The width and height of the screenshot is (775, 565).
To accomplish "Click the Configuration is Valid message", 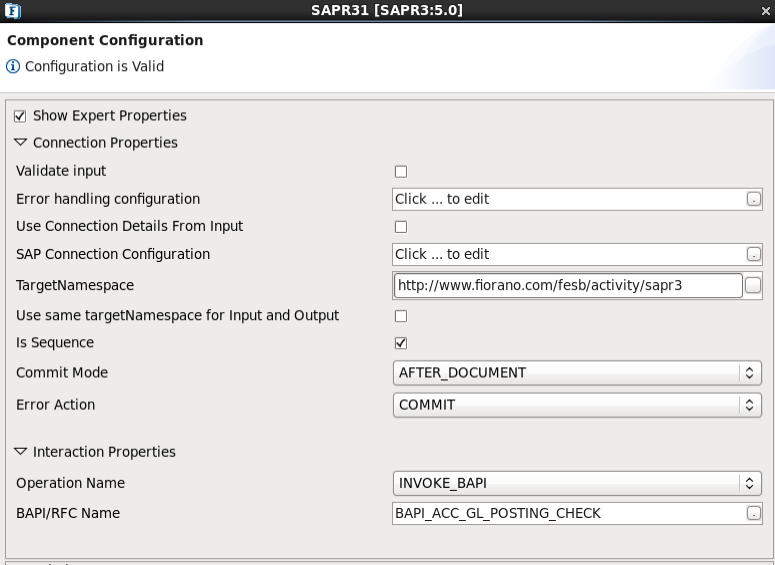I will (94, 66).
